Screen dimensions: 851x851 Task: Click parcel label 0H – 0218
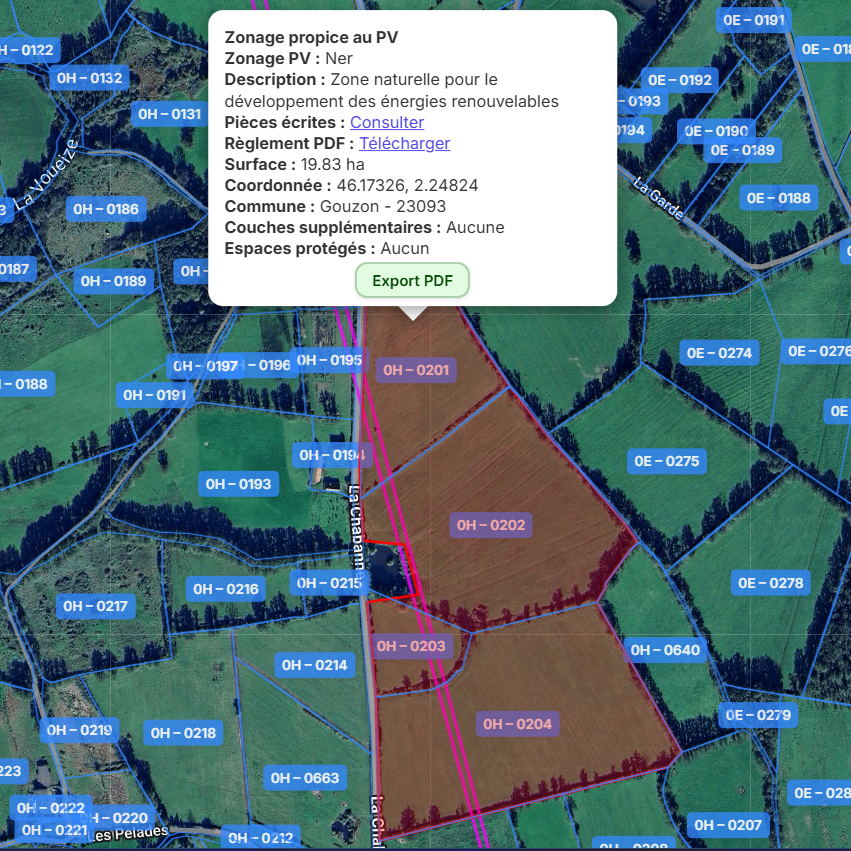pyautogui.click(x=183, y=733)
